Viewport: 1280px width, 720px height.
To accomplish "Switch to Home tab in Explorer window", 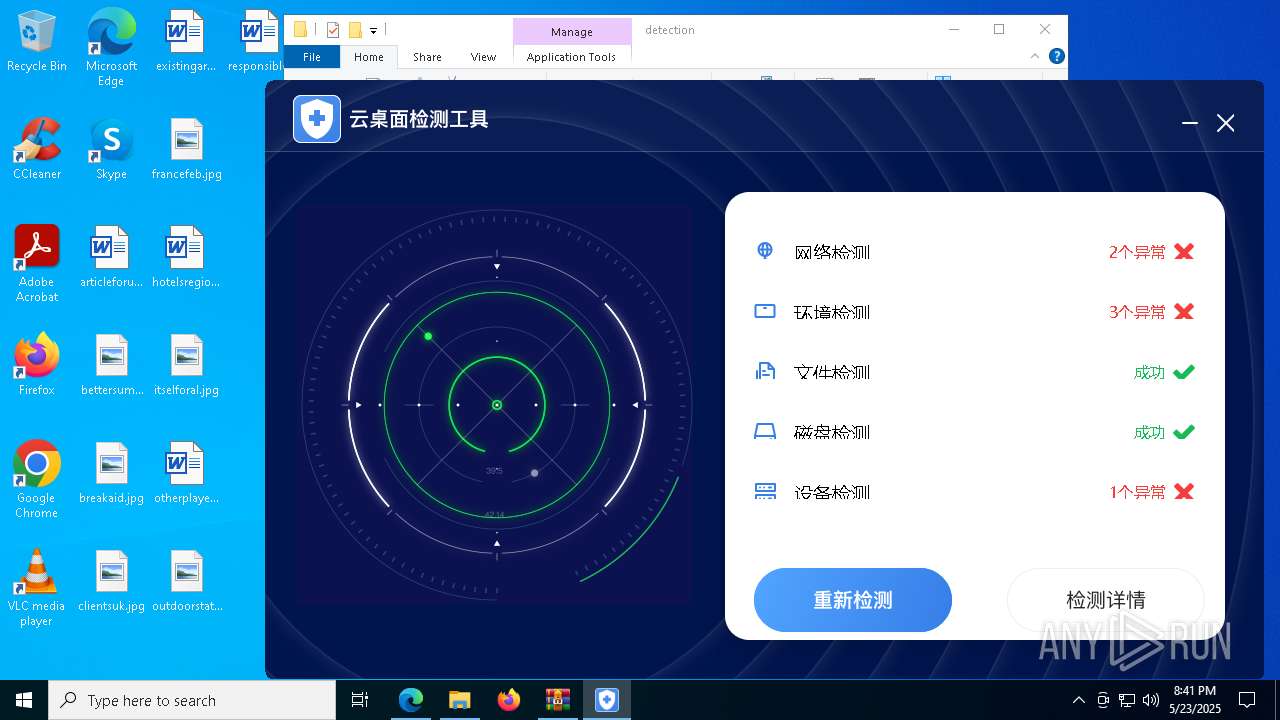I will coord(368,57).
